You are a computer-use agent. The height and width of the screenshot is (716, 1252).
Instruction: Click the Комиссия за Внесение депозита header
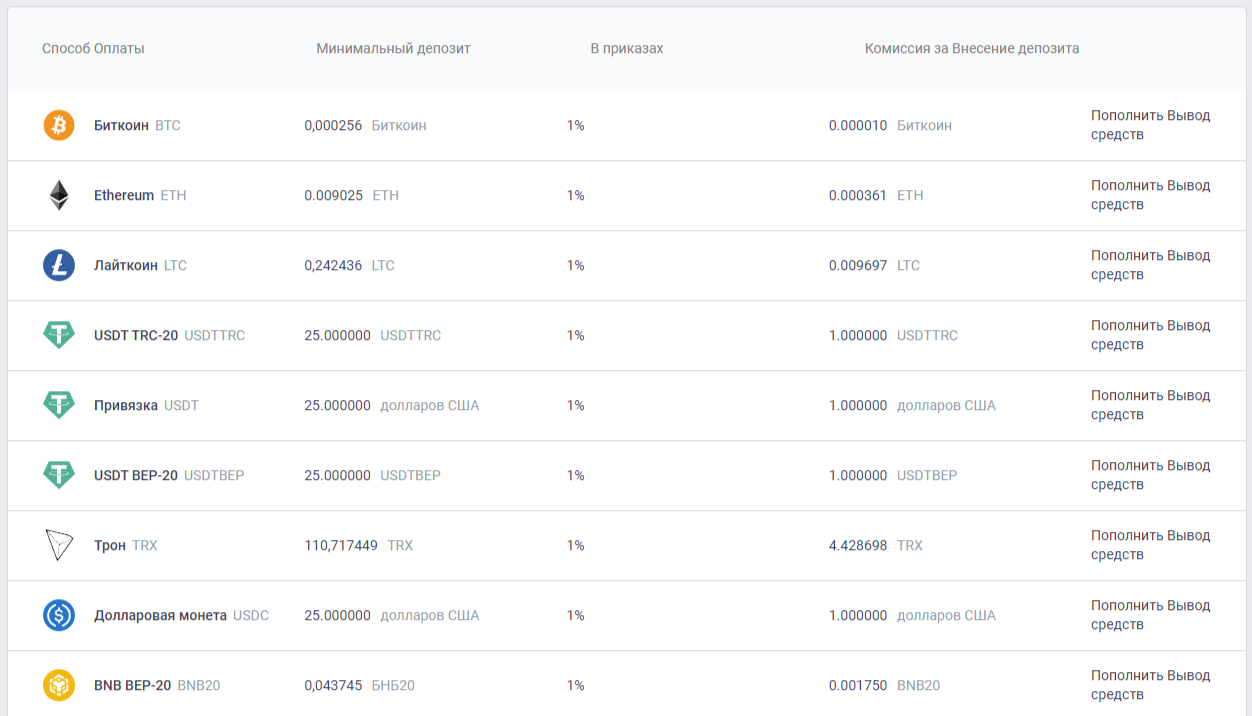pyautogui.click(x=971, y=48)
